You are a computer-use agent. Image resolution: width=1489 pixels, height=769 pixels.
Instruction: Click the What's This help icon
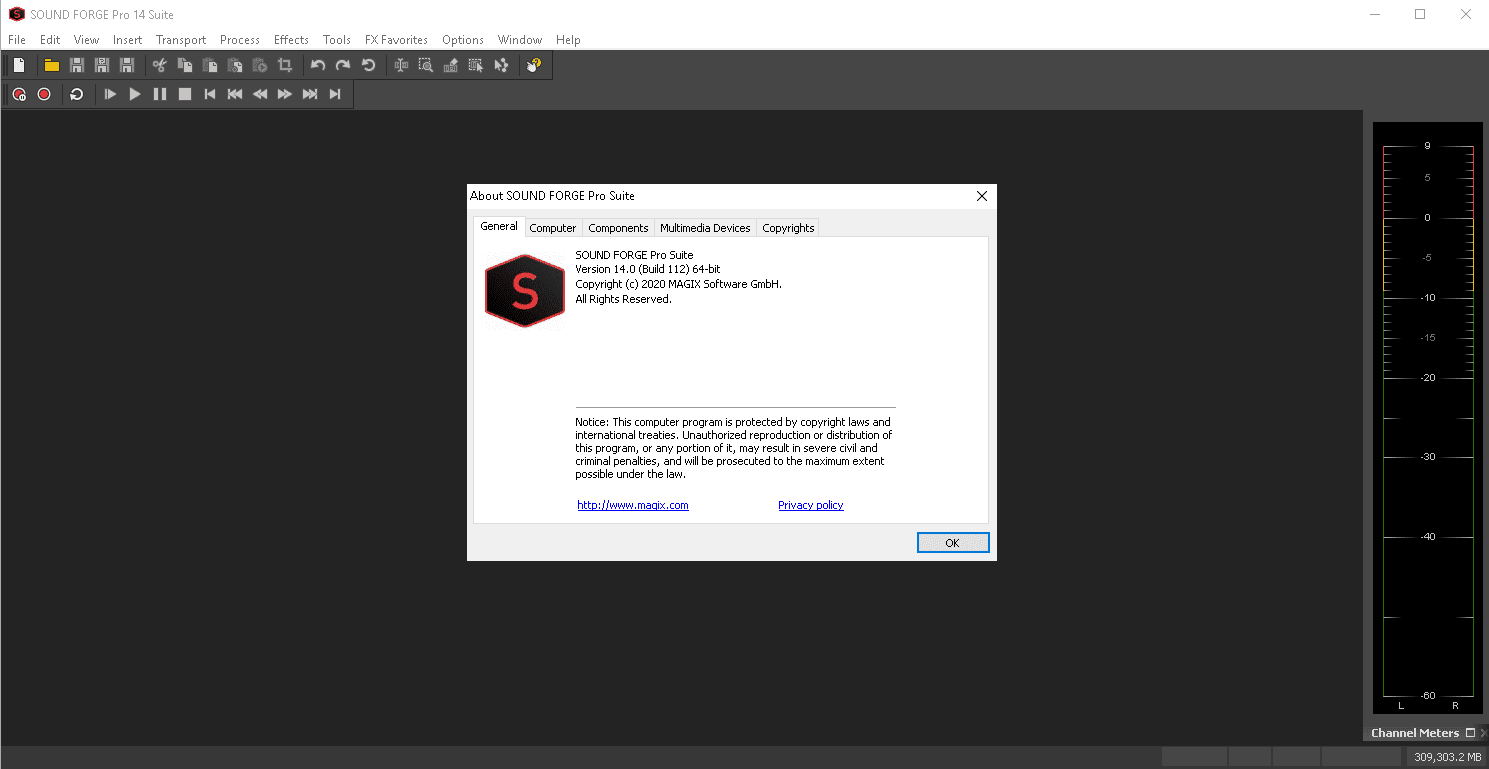coord(534,66)
